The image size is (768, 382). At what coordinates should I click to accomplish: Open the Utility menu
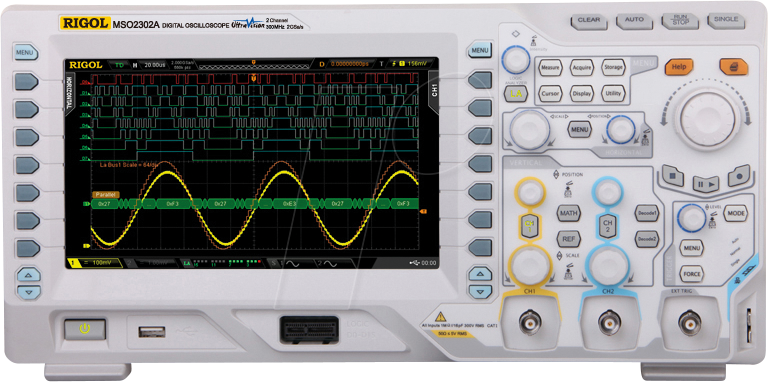[x=613, y=94]
